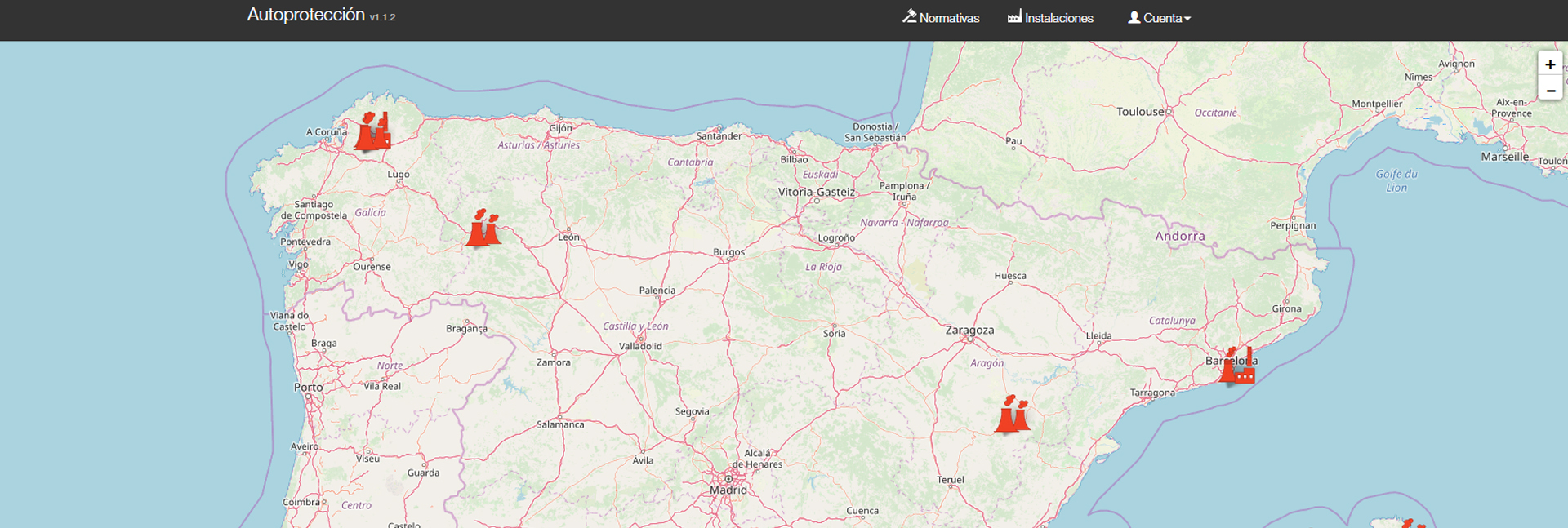
Task: Select the cooling tower marker west of León
Action: tap(483, 229)
